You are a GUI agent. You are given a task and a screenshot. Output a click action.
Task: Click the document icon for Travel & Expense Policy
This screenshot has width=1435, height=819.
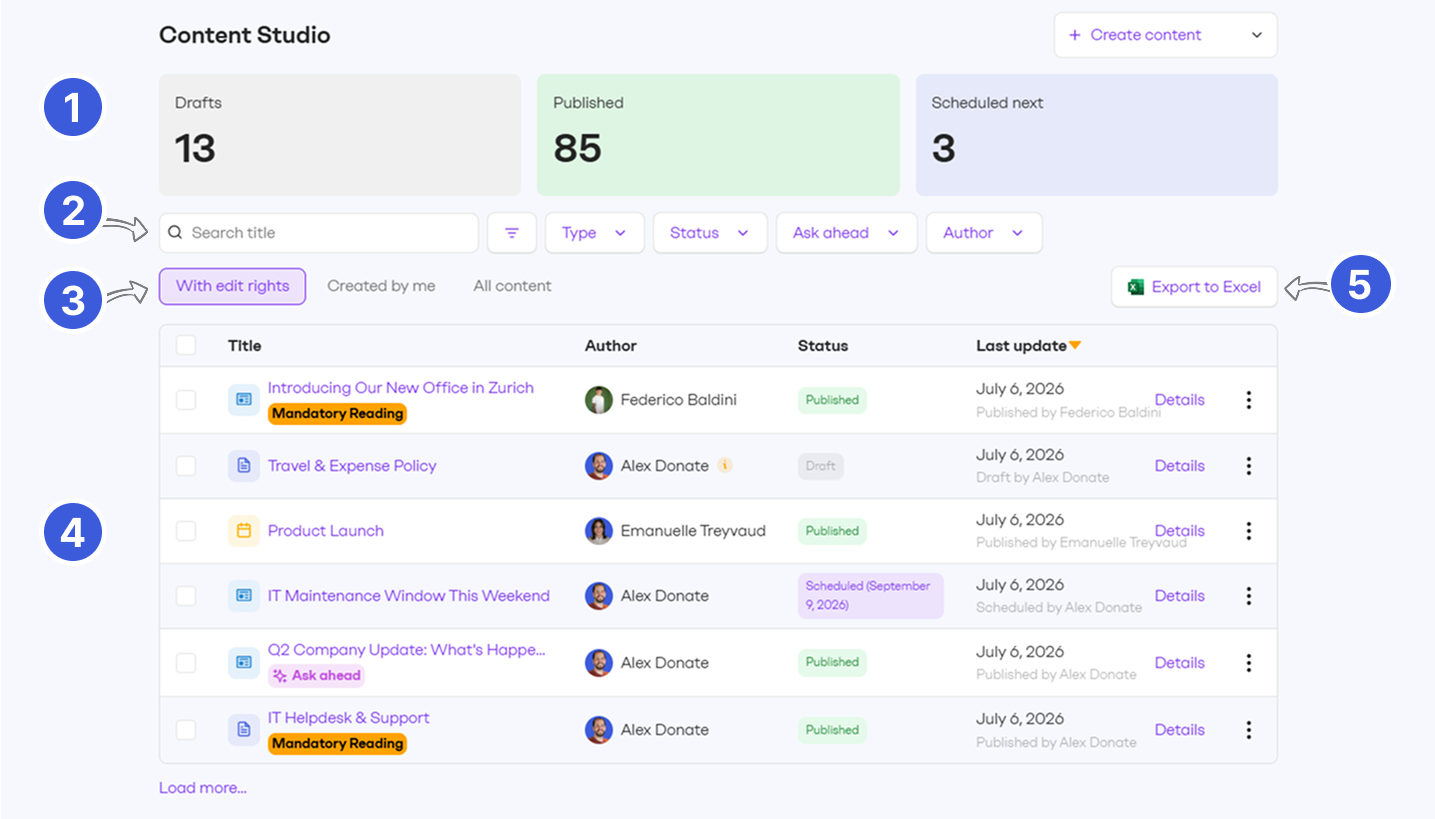tap(244, 466)
